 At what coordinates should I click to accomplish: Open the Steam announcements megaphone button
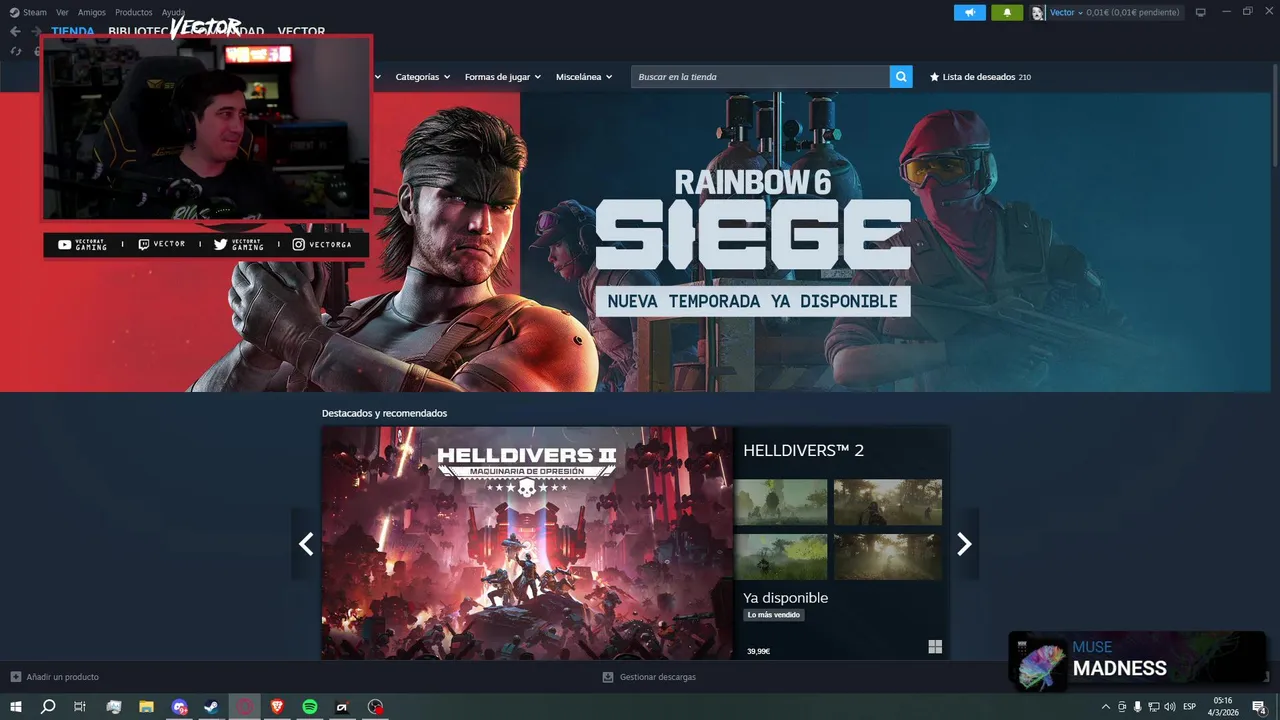[x=969, y=12]
